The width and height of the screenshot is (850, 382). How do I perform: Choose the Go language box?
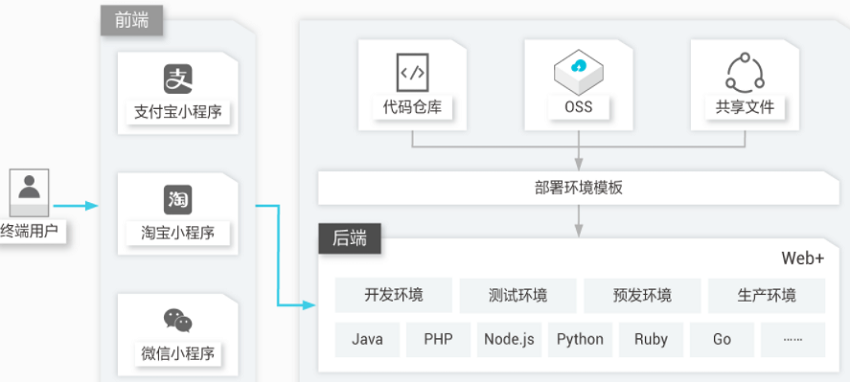(x=722, y=340)
